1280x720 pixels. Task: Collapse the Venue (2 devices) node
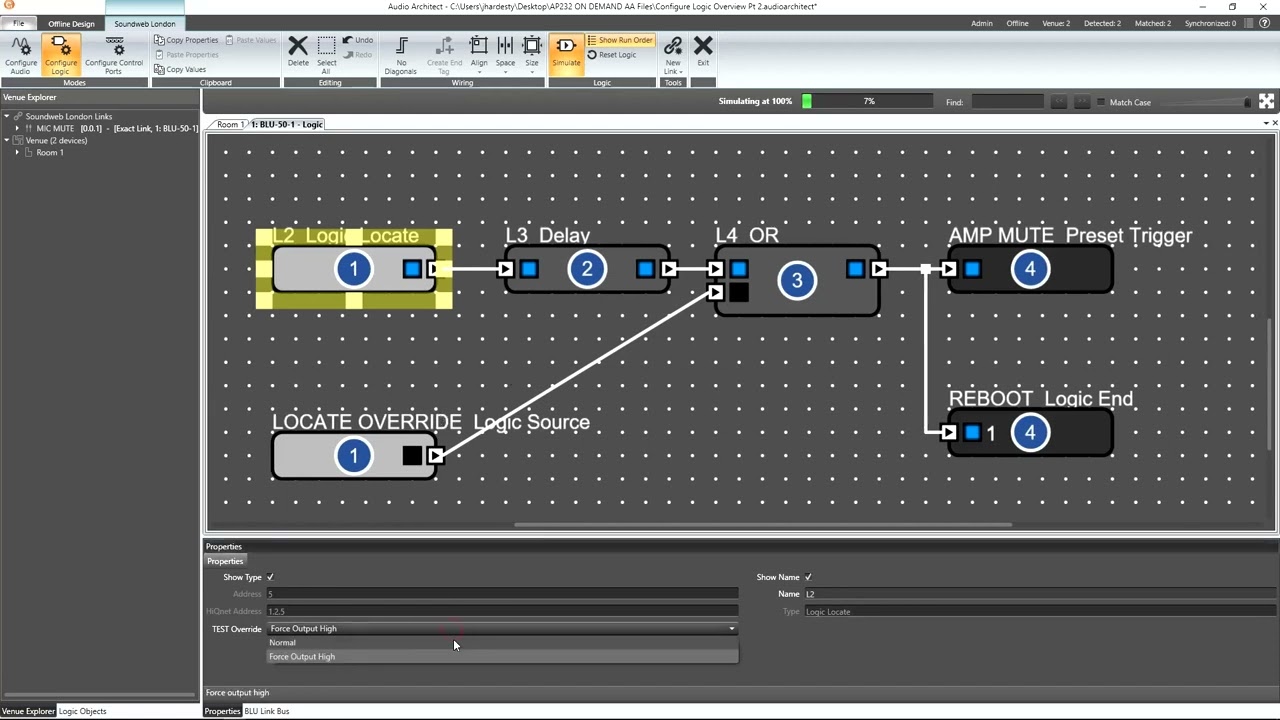(7, 140)
